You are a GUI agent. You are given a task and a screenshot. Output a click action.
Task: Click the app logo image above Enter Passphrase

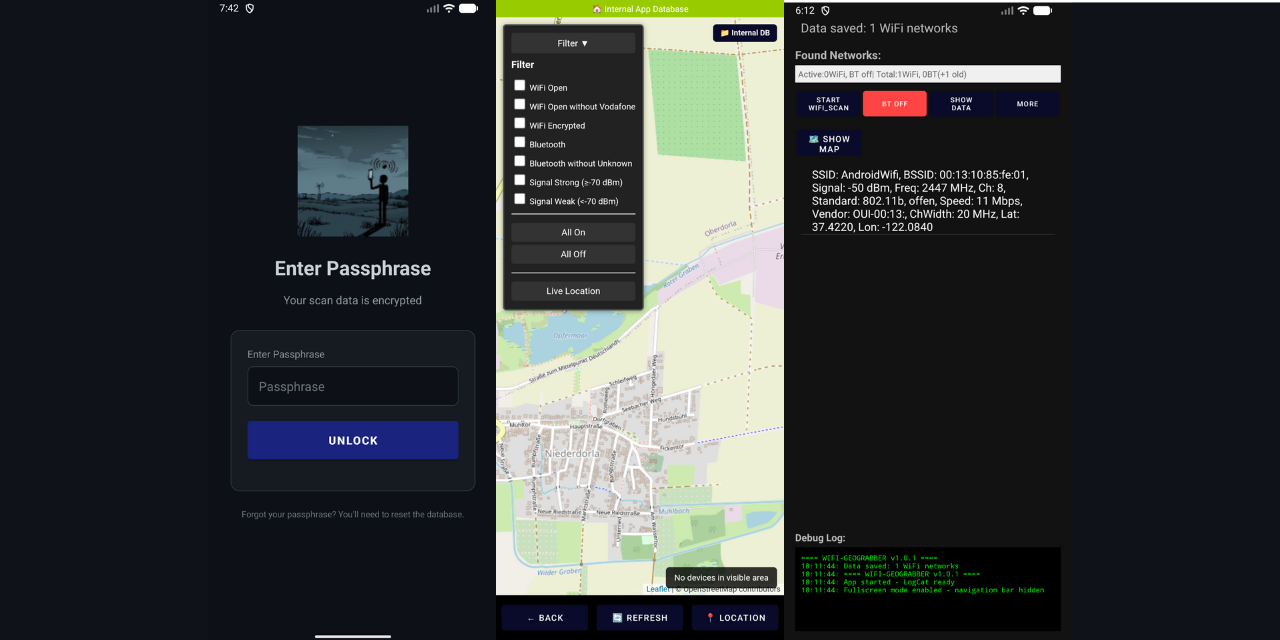pos(353,181)
